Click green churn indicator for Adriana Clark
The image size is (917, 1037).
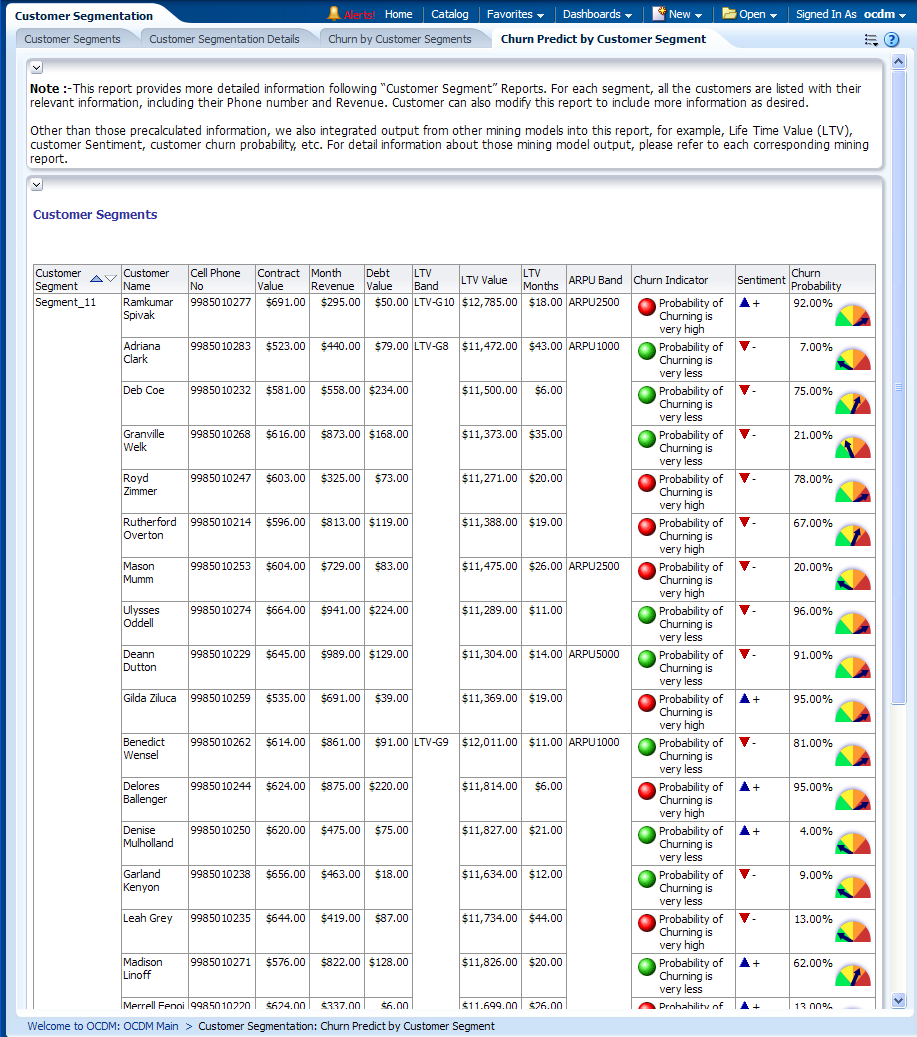coord(646,351)
